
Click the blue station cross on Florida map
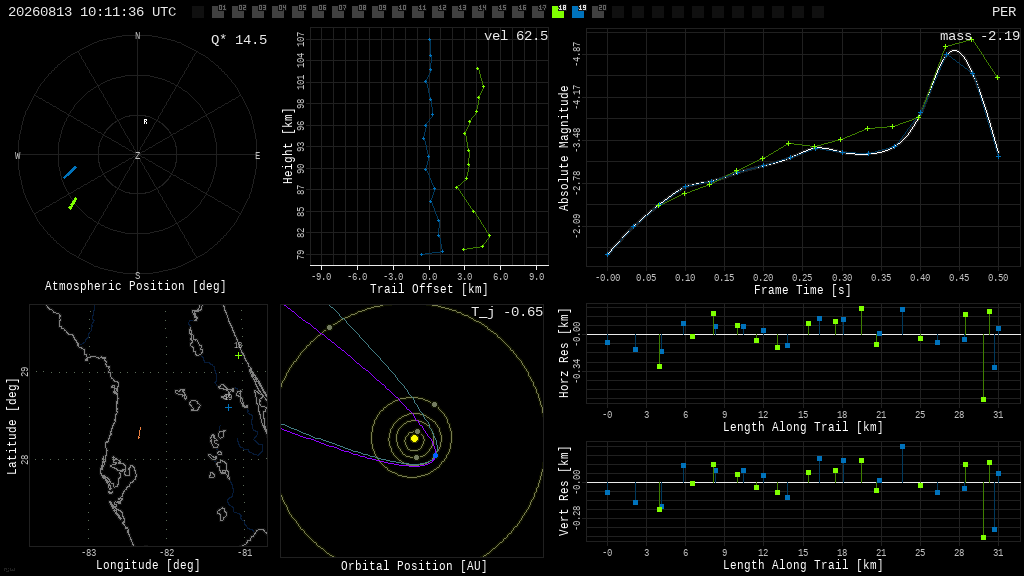pos(228,408)
